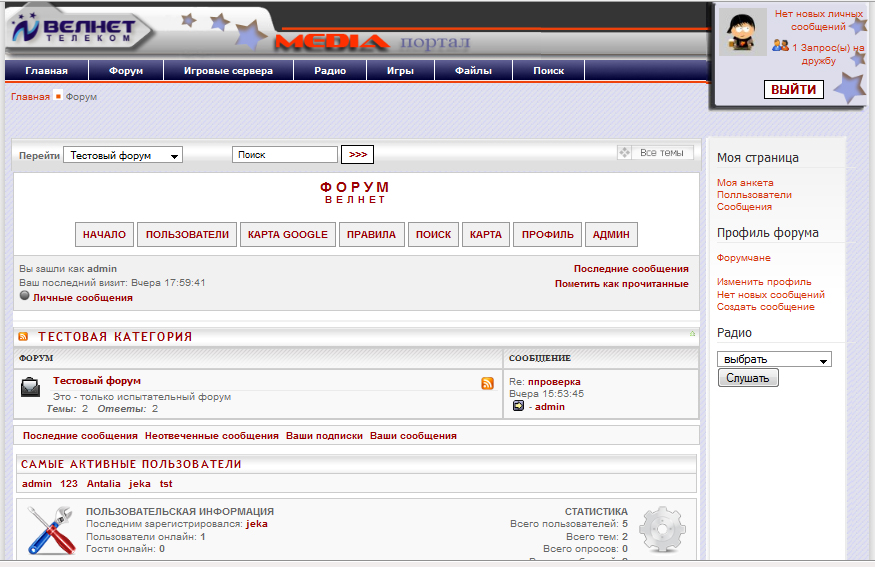Image resolution: width=875 pixels, height=567 pixels.
Task: Open Поользователи sidebar link
Action: (754, 195)
